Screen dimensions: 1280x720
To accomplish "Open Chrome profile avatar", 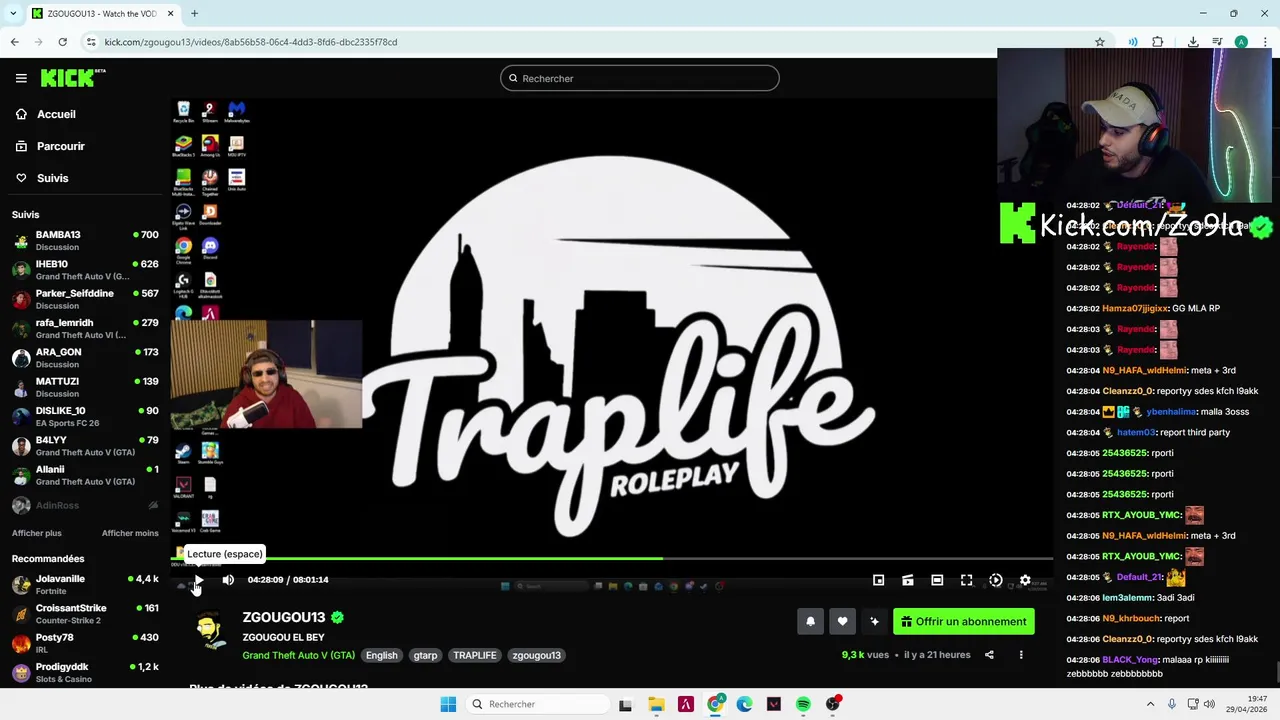I will click(x=1241, y=42).
